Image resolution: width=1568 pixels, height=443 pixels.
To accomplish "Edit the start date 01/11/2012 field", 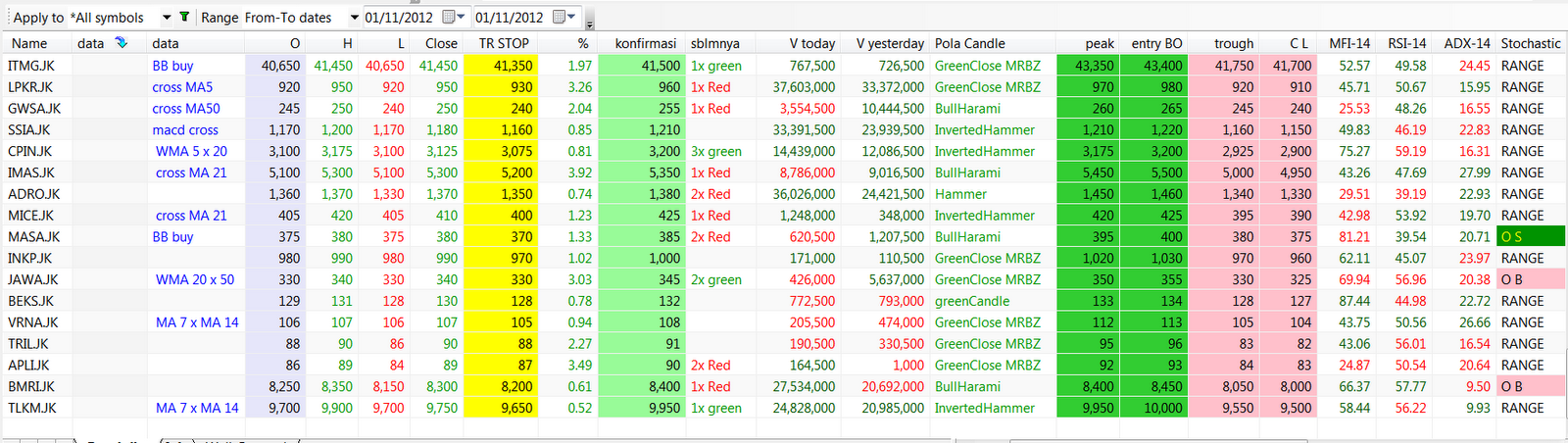I will (x=400, y=18).
